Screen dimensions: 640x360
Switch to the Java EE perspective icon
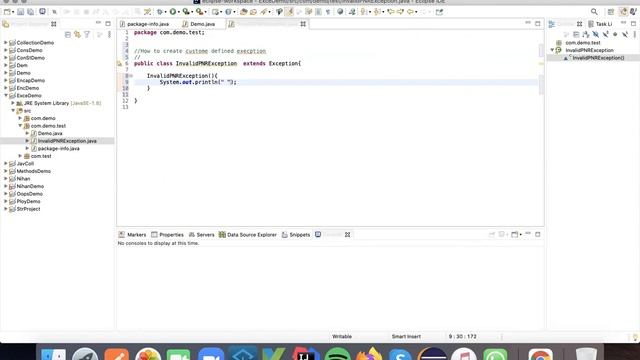pos(623,12)
